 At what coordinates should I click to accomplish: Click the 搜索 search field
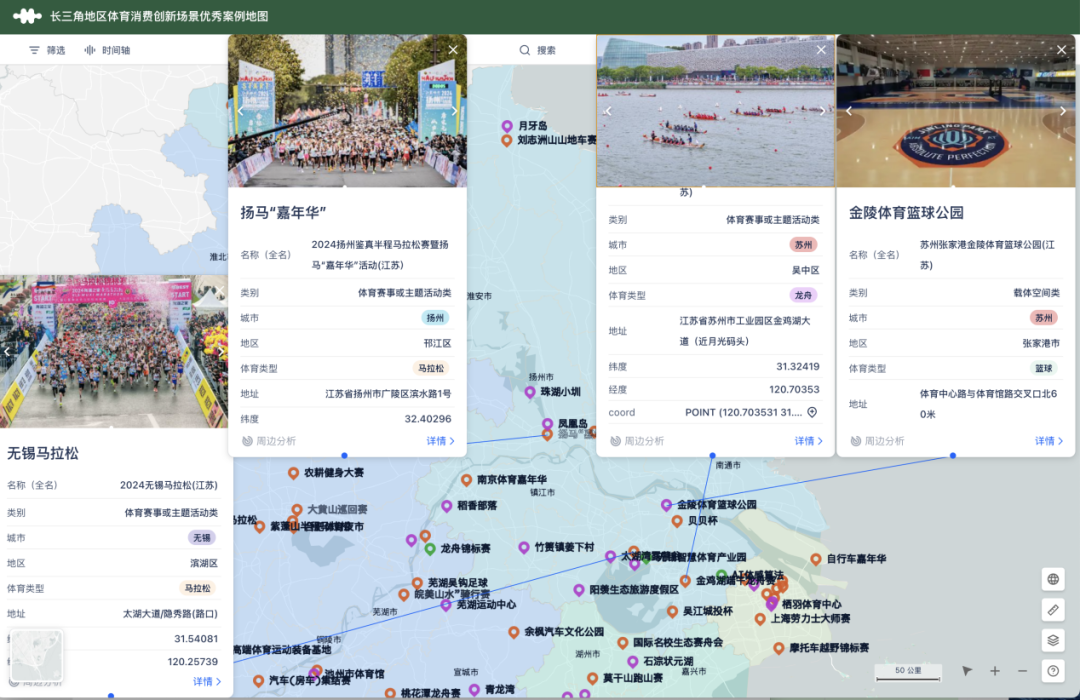537,50
